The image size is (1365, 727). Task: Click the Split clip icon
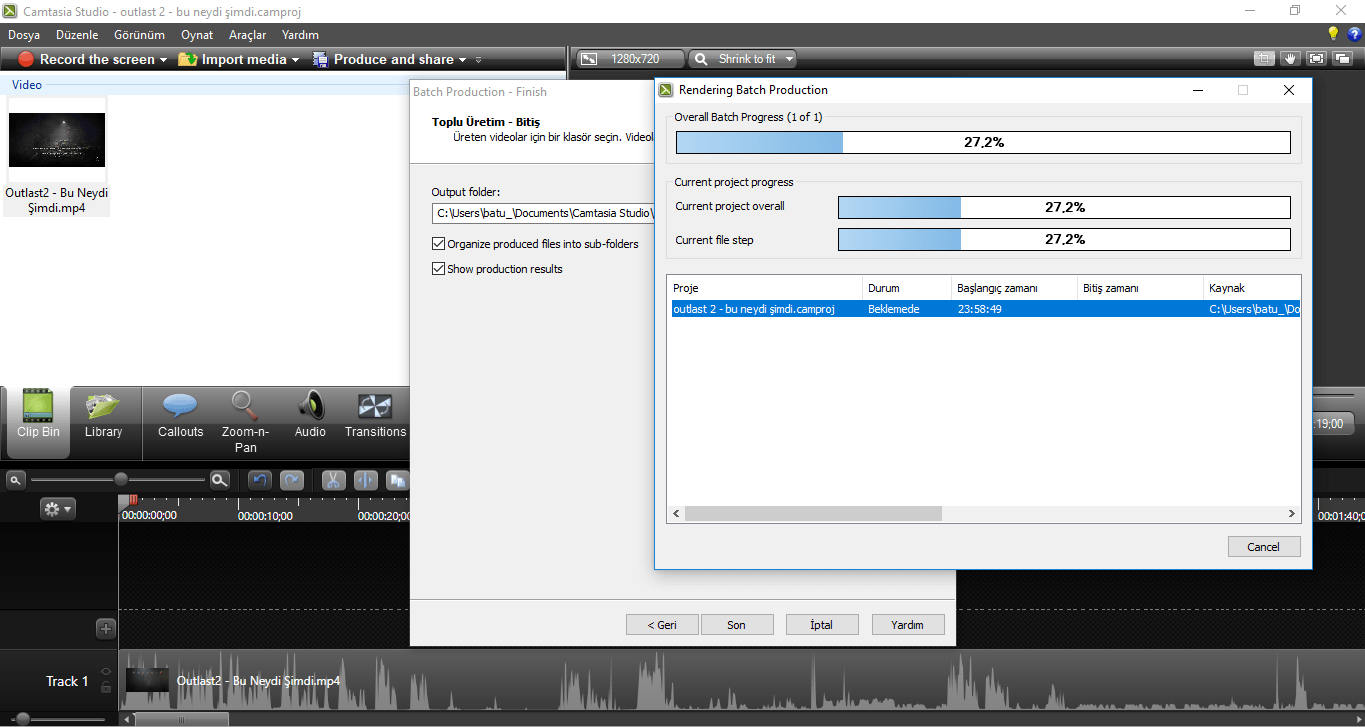pos(366,480)
